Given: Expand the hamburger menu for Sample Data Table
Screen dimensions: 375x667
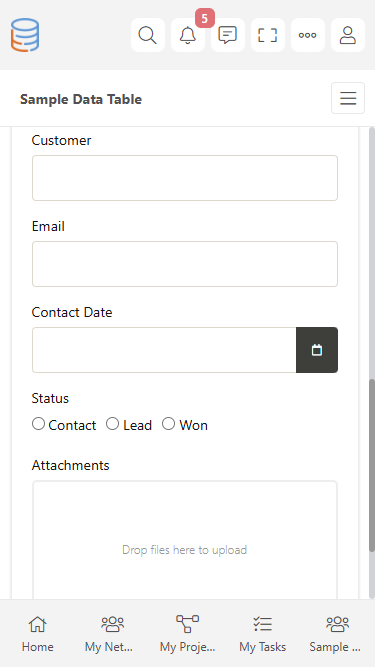Looking at the screenshot, I should click(x=348, y=98).
